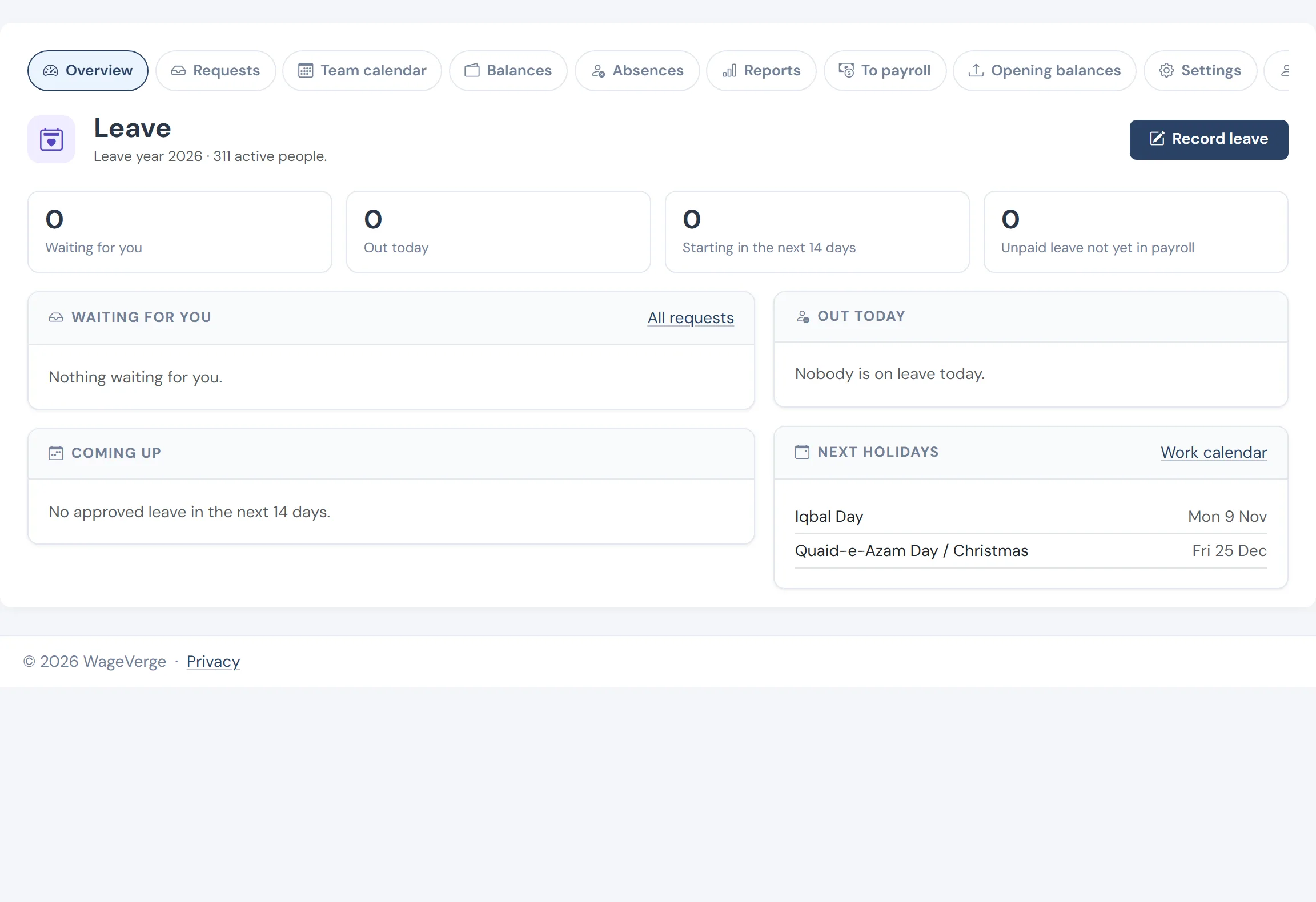Image resolution: width=1316 pixels, height=902 pixels.
Task: Click the inbox icon beside WAITING FOR YOU
Action: point(56,317)
